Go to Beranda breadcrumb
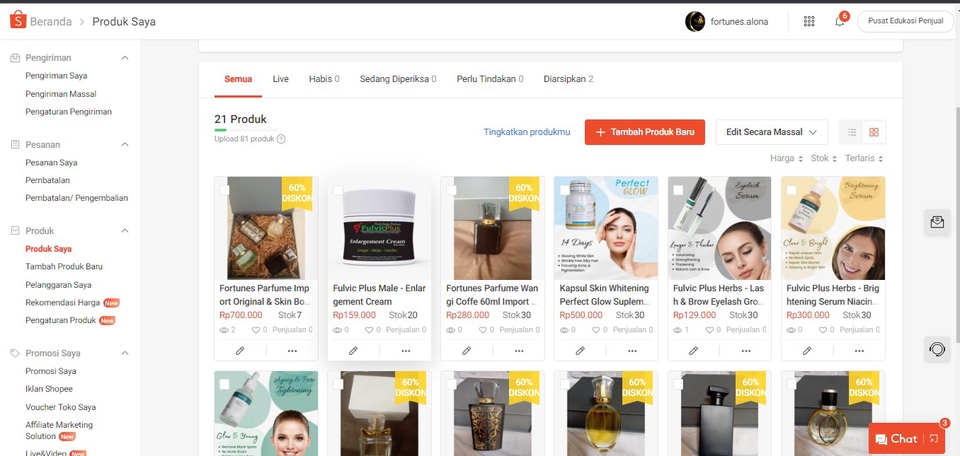The image size is (960, 456). pyautogui.click(x=51, y=21)
